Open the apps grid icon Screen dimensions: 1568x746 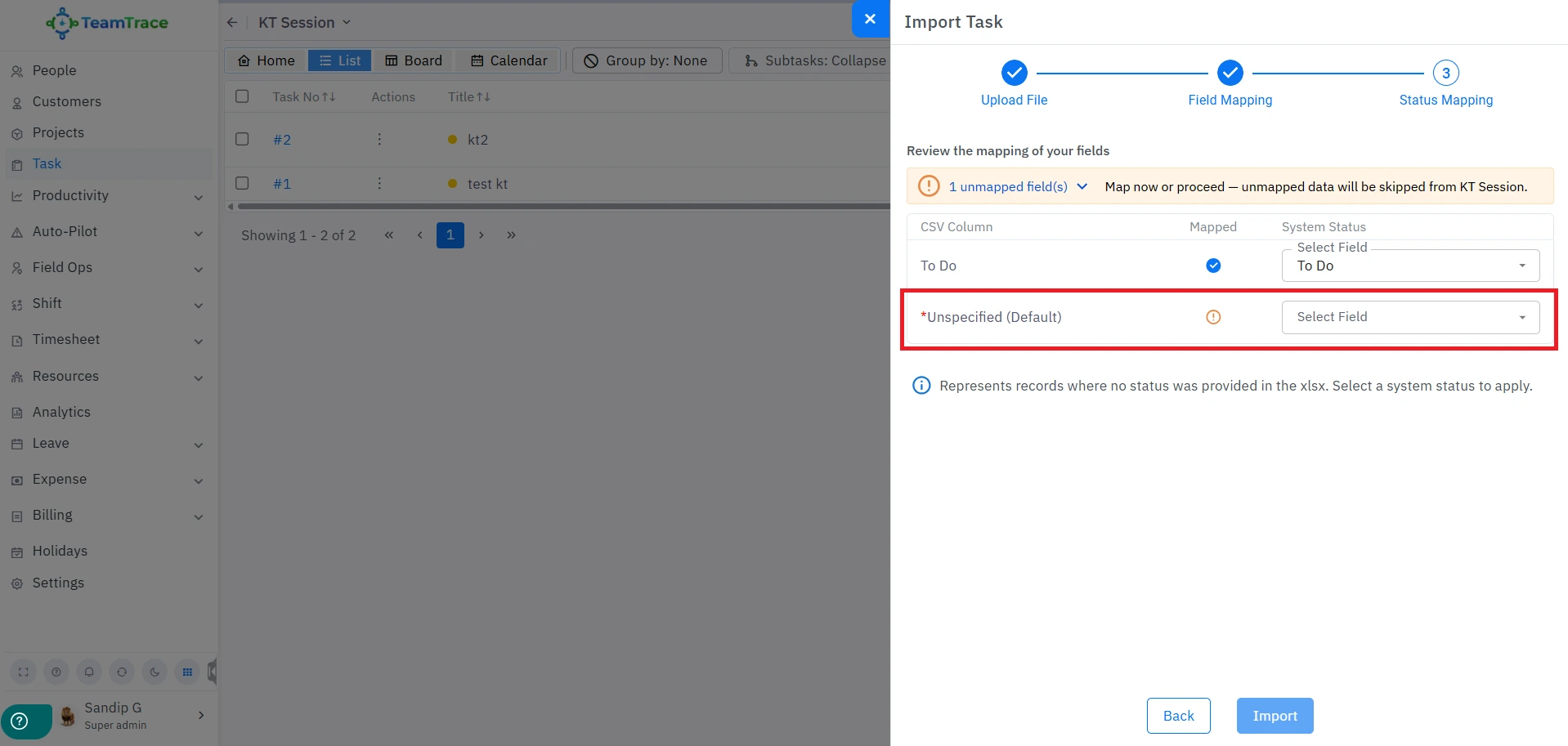pos(187,672)
